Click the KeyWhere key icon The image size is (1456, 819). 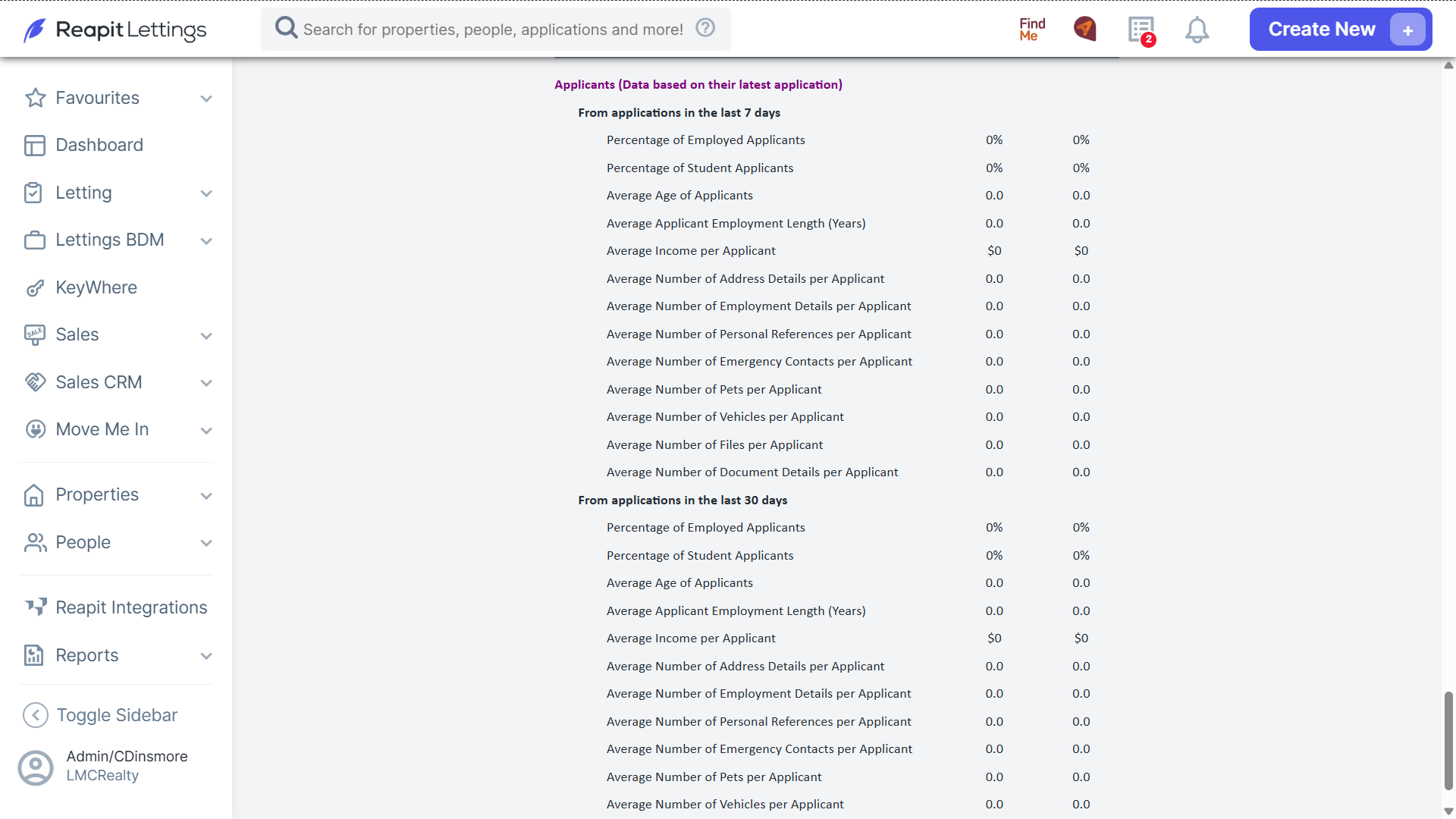tap(35, 288)
